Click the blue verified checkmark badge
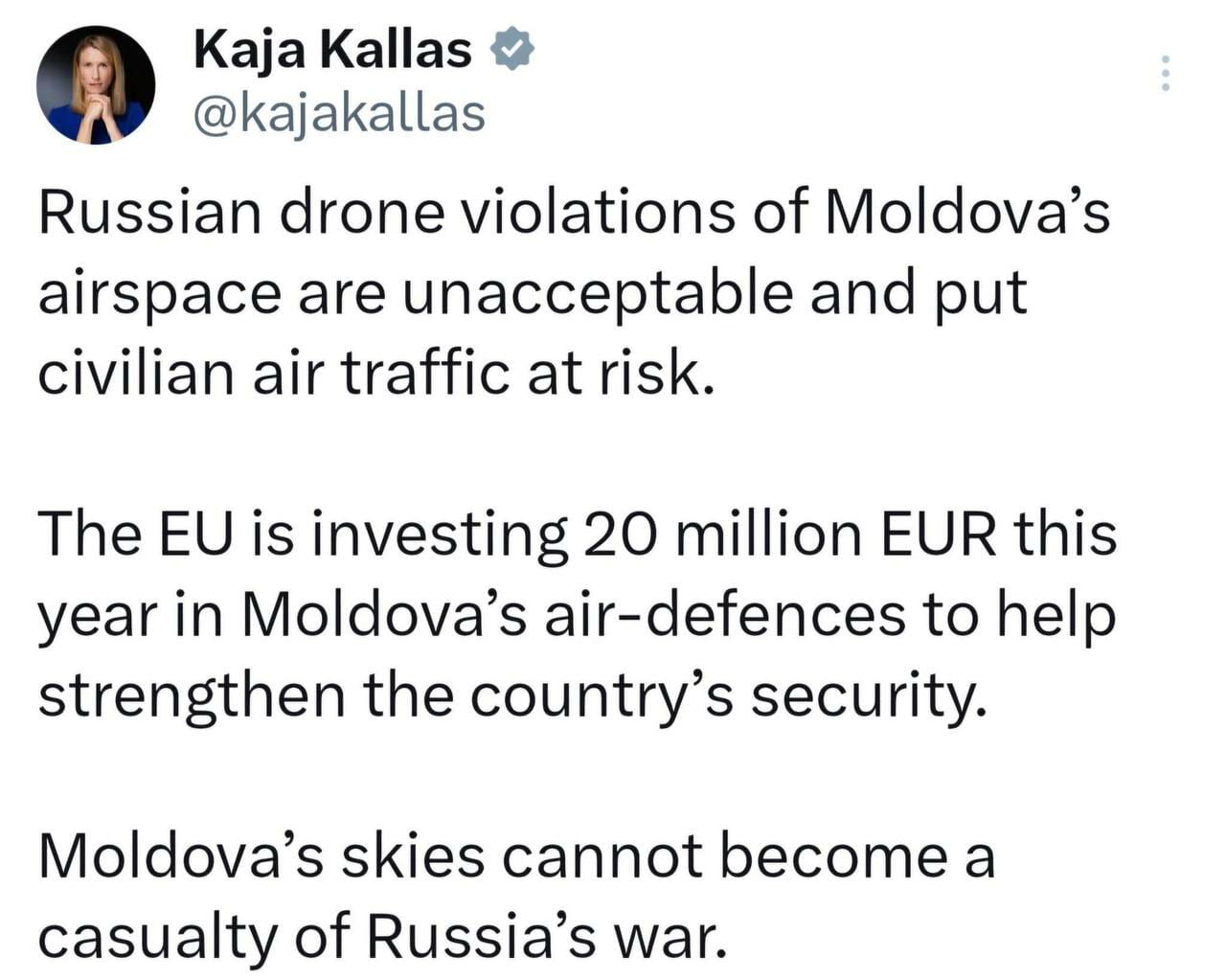The image size is (1226, 980). point(511,50)
